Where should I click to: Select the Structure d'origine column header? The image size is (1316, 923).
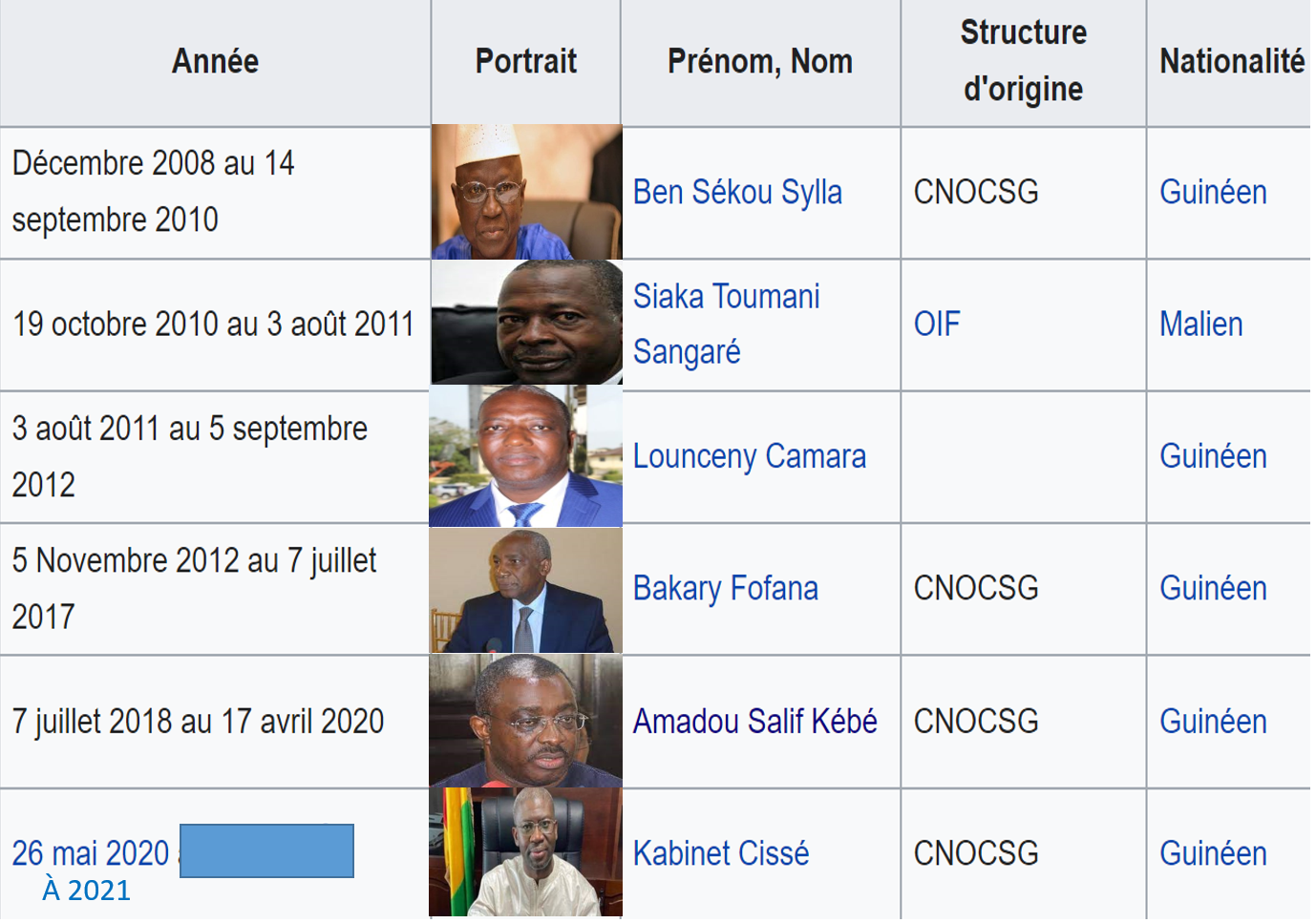(x=1023, y=61)
